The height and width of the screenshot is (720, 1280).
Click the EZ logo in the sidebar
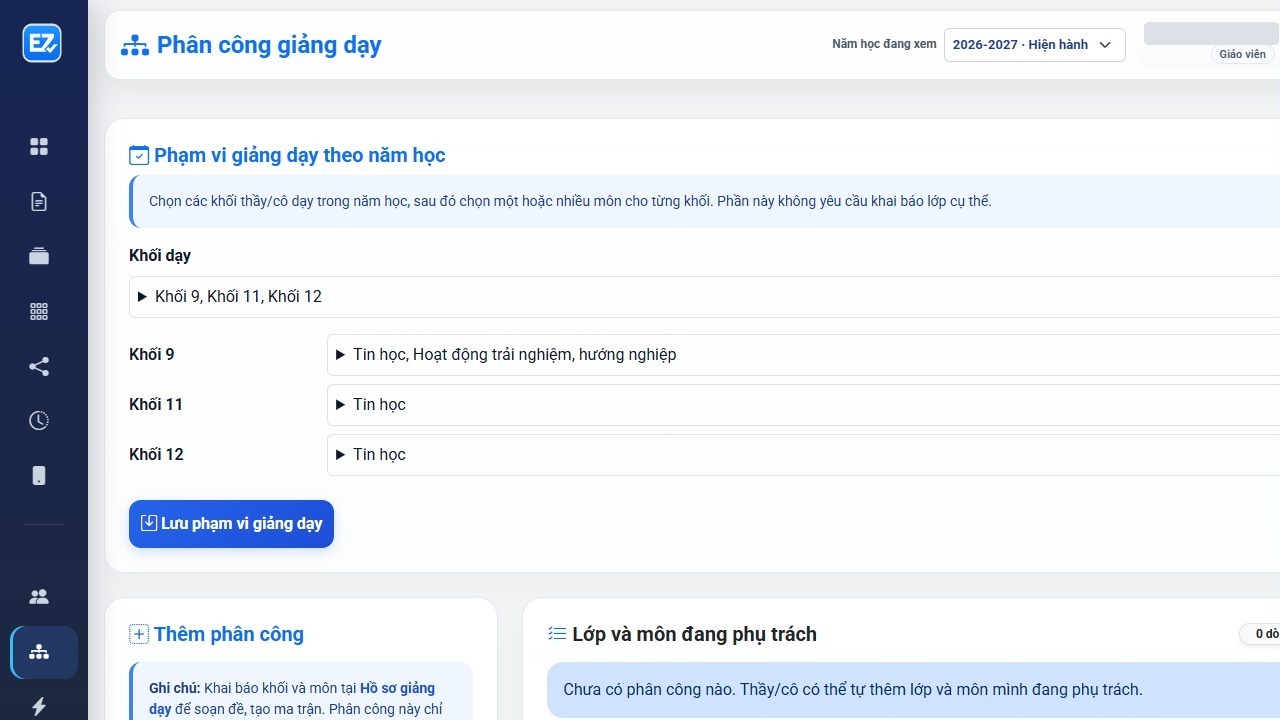point(42,43)
